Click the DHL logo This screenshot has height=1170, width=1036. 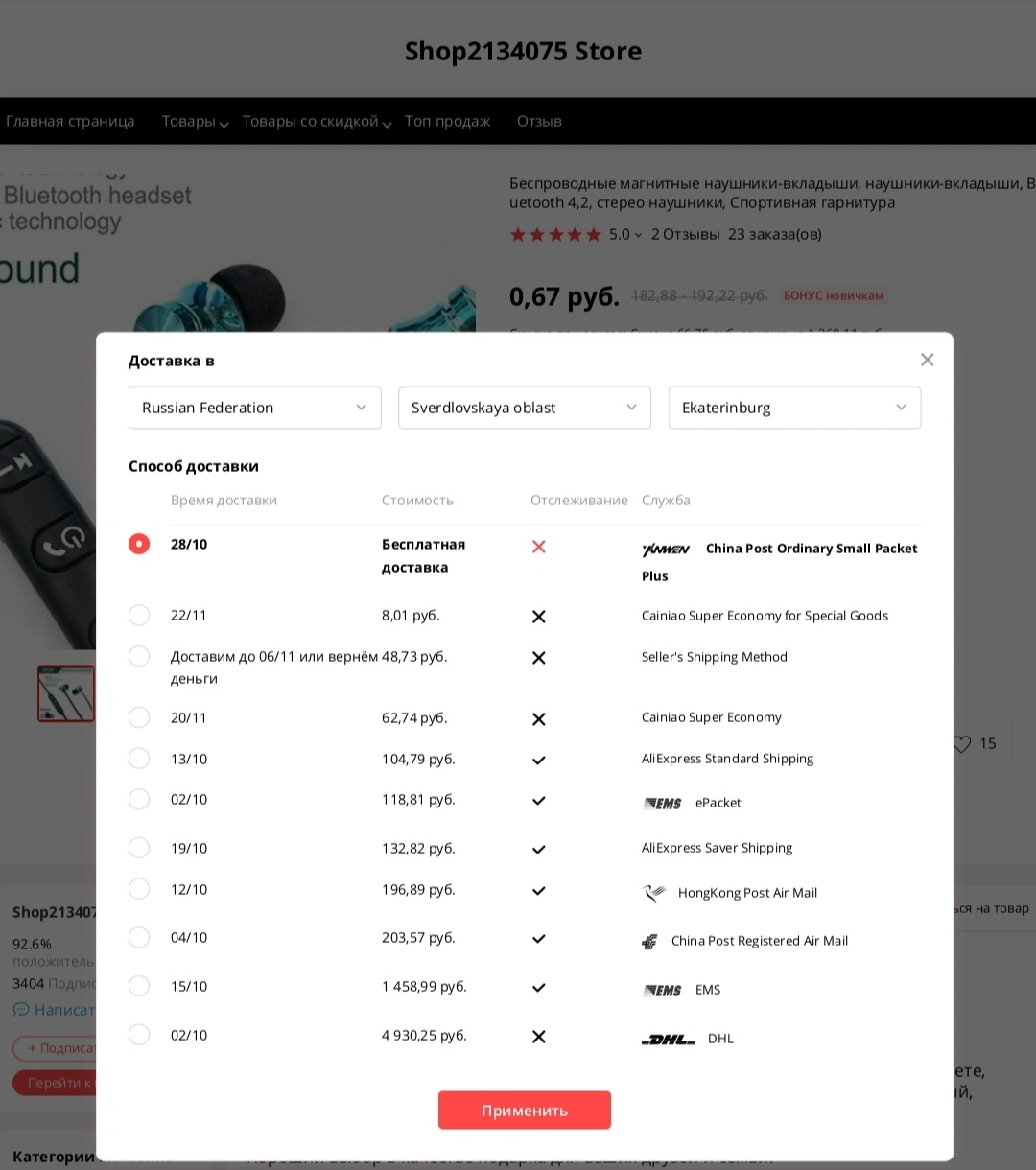pos(668,1040)
